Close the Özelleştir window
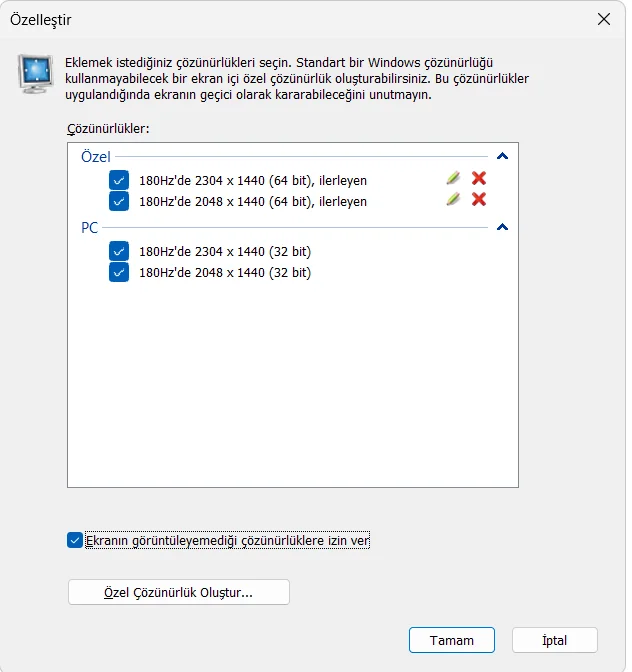 coord(603,19)
